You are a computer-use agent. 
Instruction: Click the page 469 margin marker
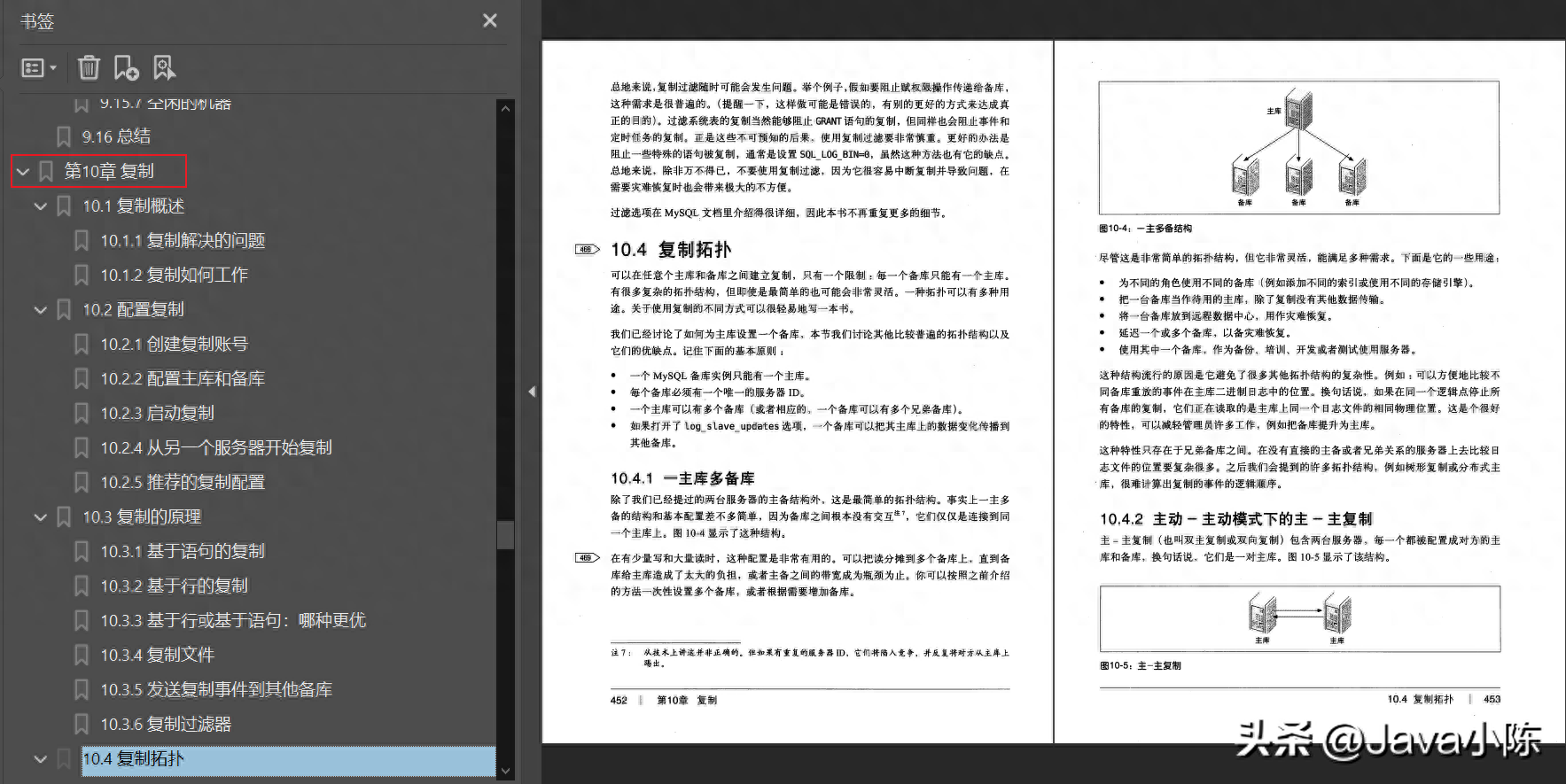(x=587, y=558)
